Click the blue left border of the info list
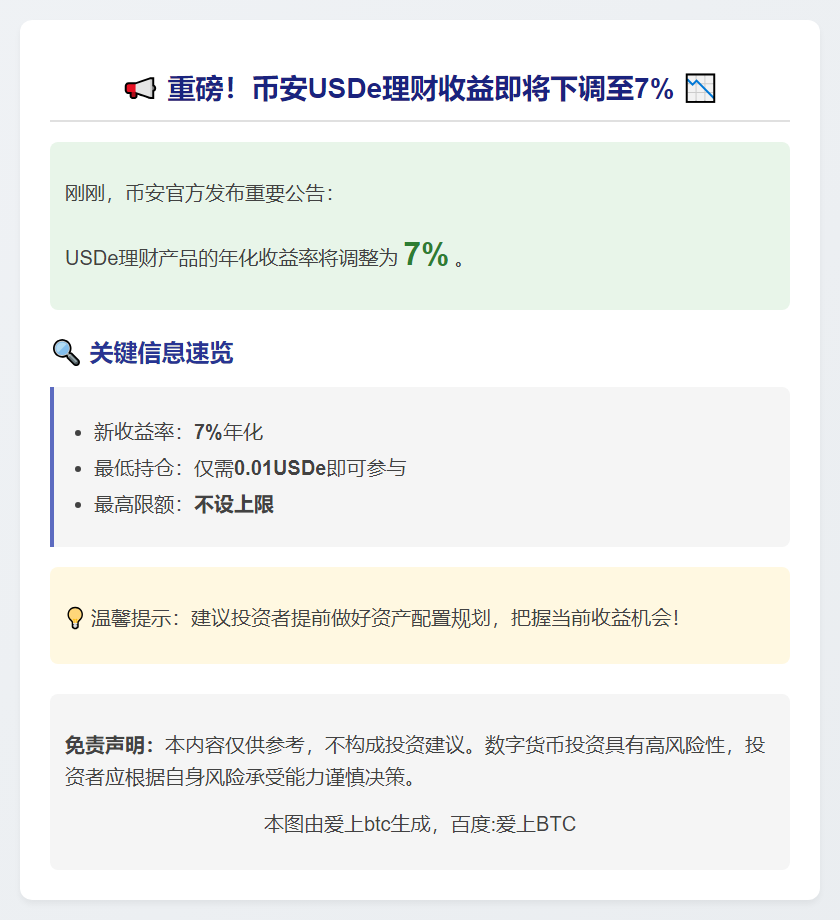840x920 pixels. click(52, 467)
